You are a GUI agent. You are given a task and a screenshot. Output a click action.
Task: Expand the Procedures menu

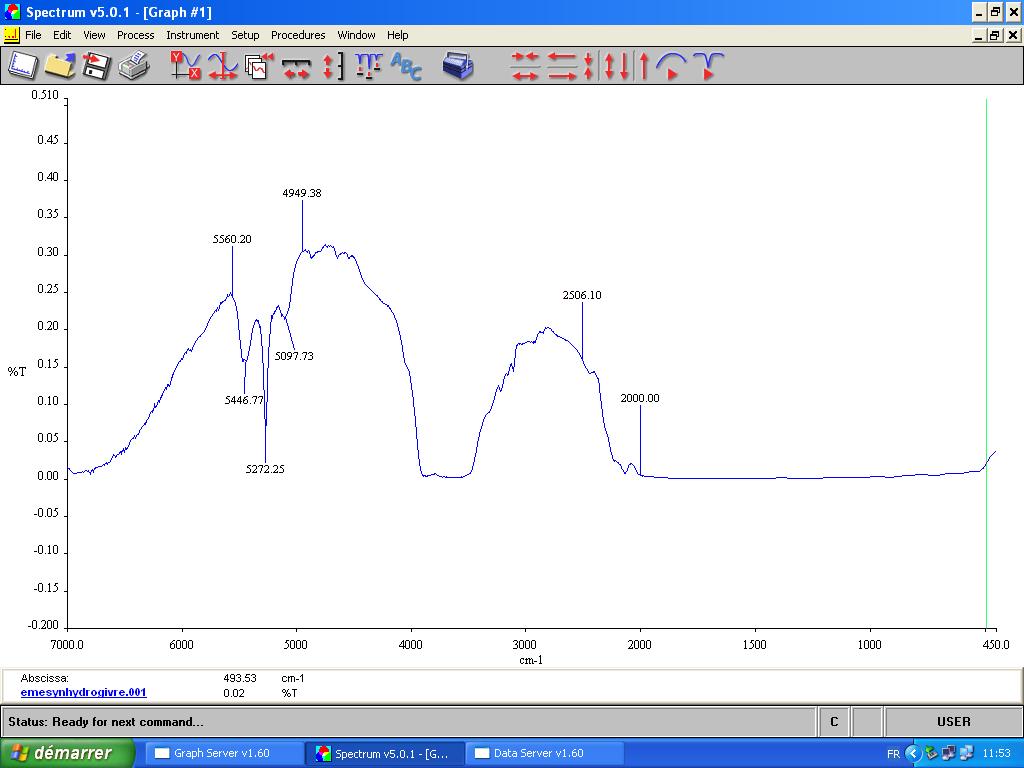[x=298, y=35]
